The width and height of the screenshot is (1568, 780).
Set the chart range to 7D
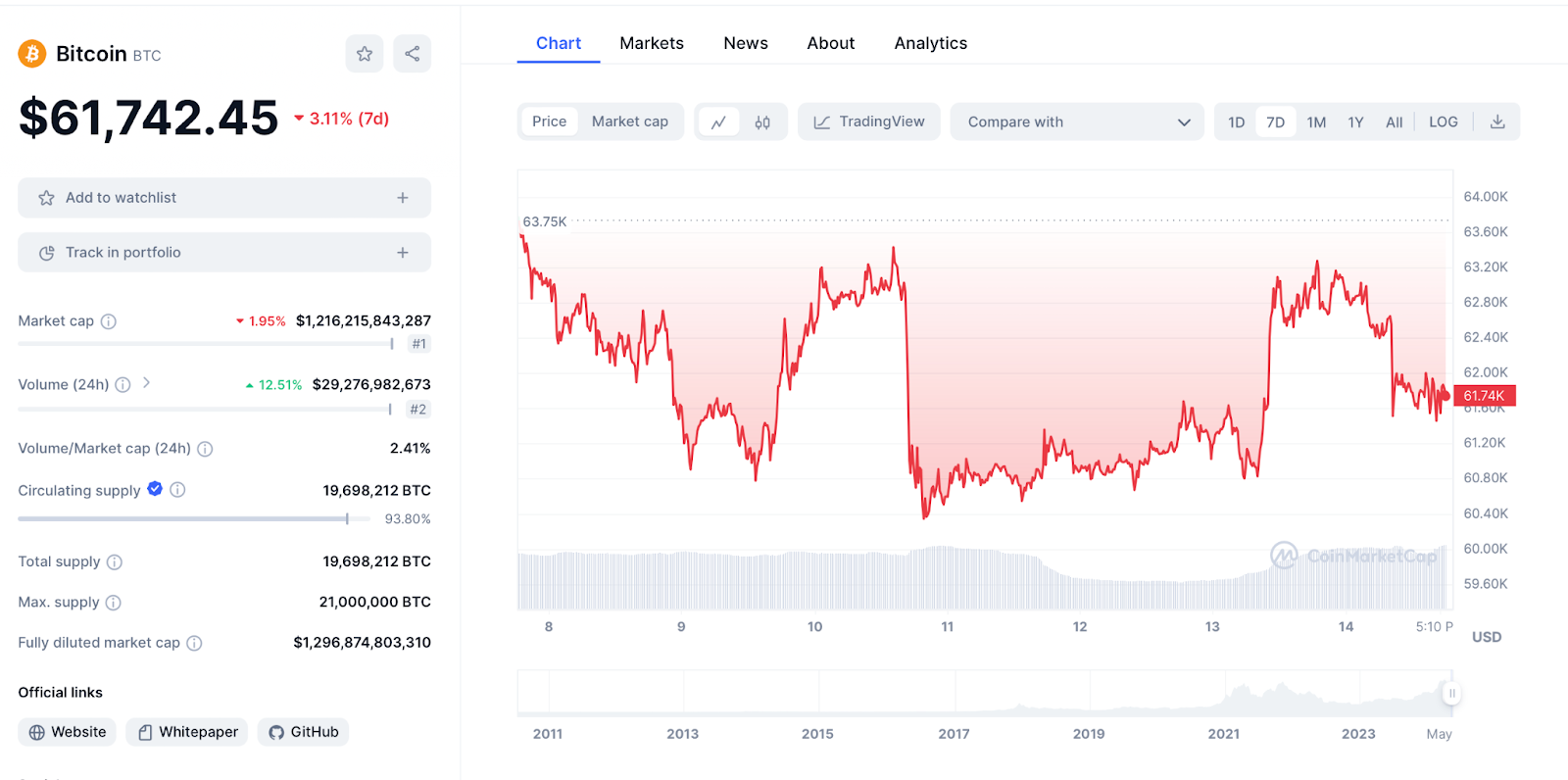point(1276,122)
